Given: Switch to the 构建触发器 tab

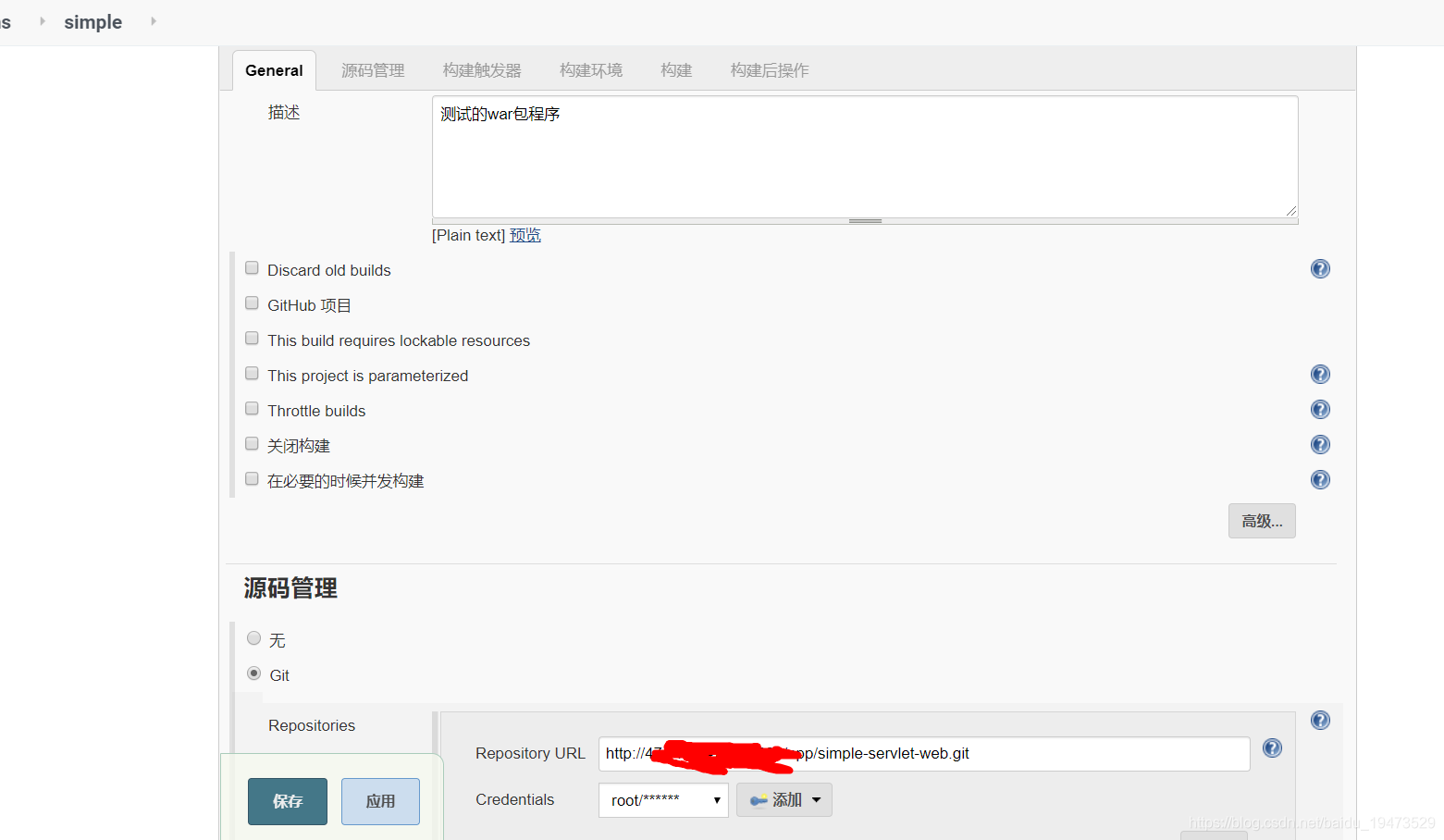Looking at the screenshot, I should click(x=482, y=70).
